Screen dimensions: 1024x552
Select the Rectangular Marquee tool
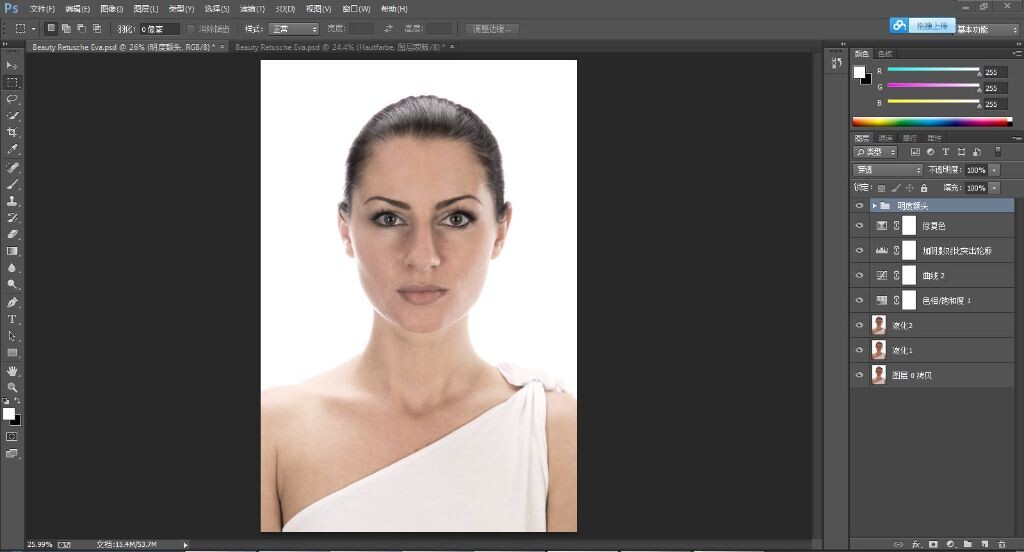coord(12,82)
